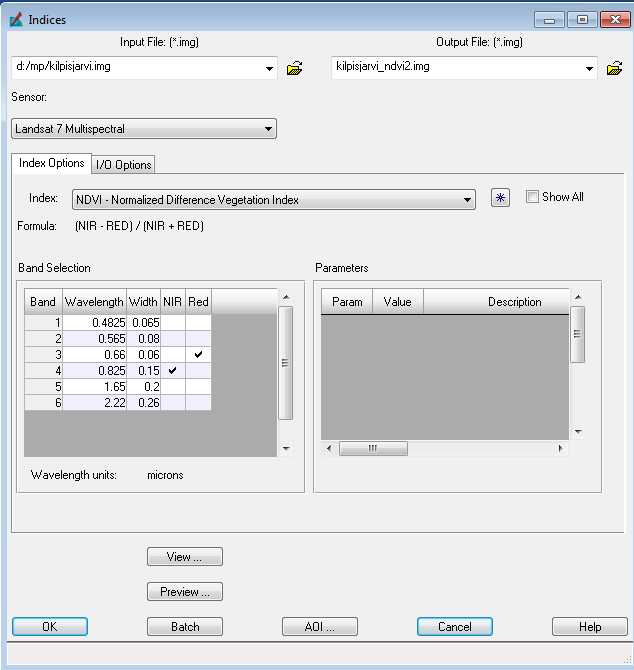This screenshot has height=670, width=634.
Task: Select wavelength cell 2.22
Action: [94, 403]
